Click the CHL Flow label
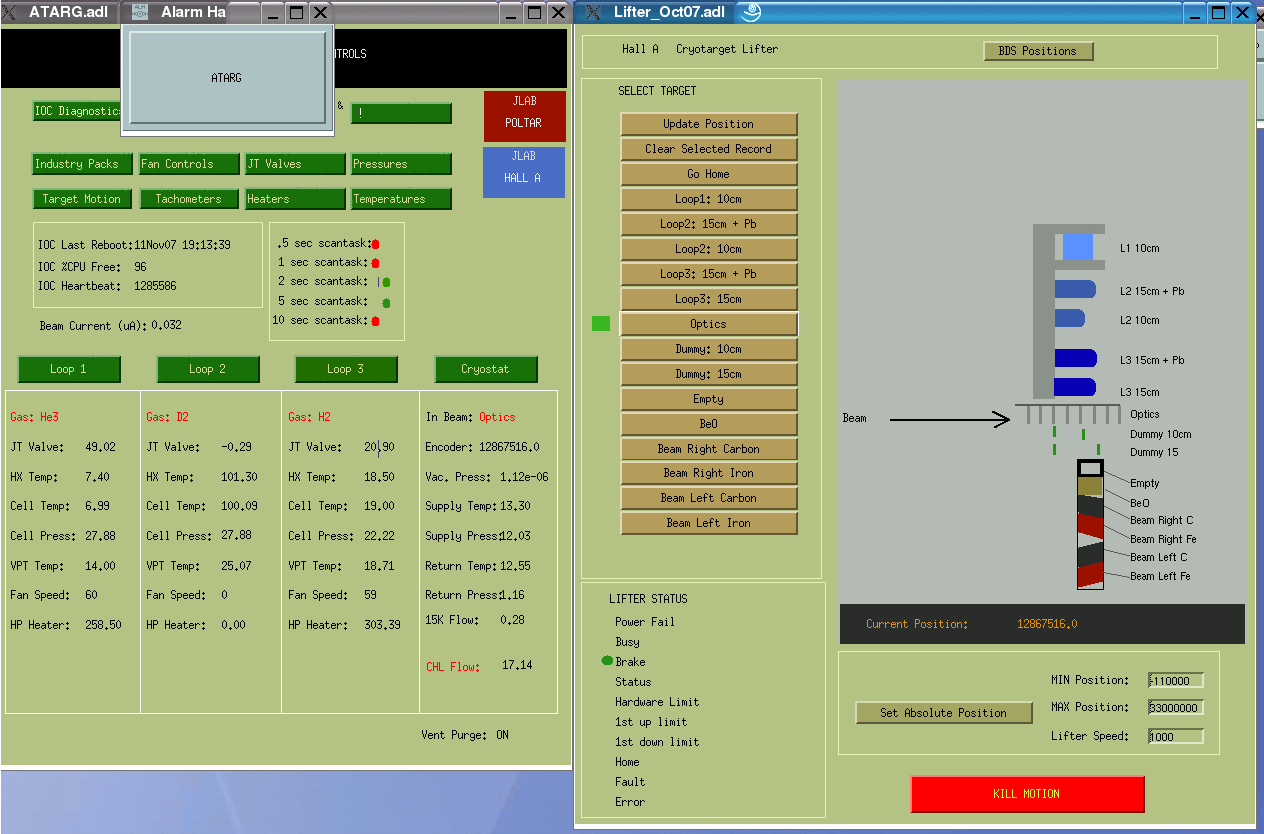Screen dimensions: 1264x834 pyautogui.click(x=453, y=666)
